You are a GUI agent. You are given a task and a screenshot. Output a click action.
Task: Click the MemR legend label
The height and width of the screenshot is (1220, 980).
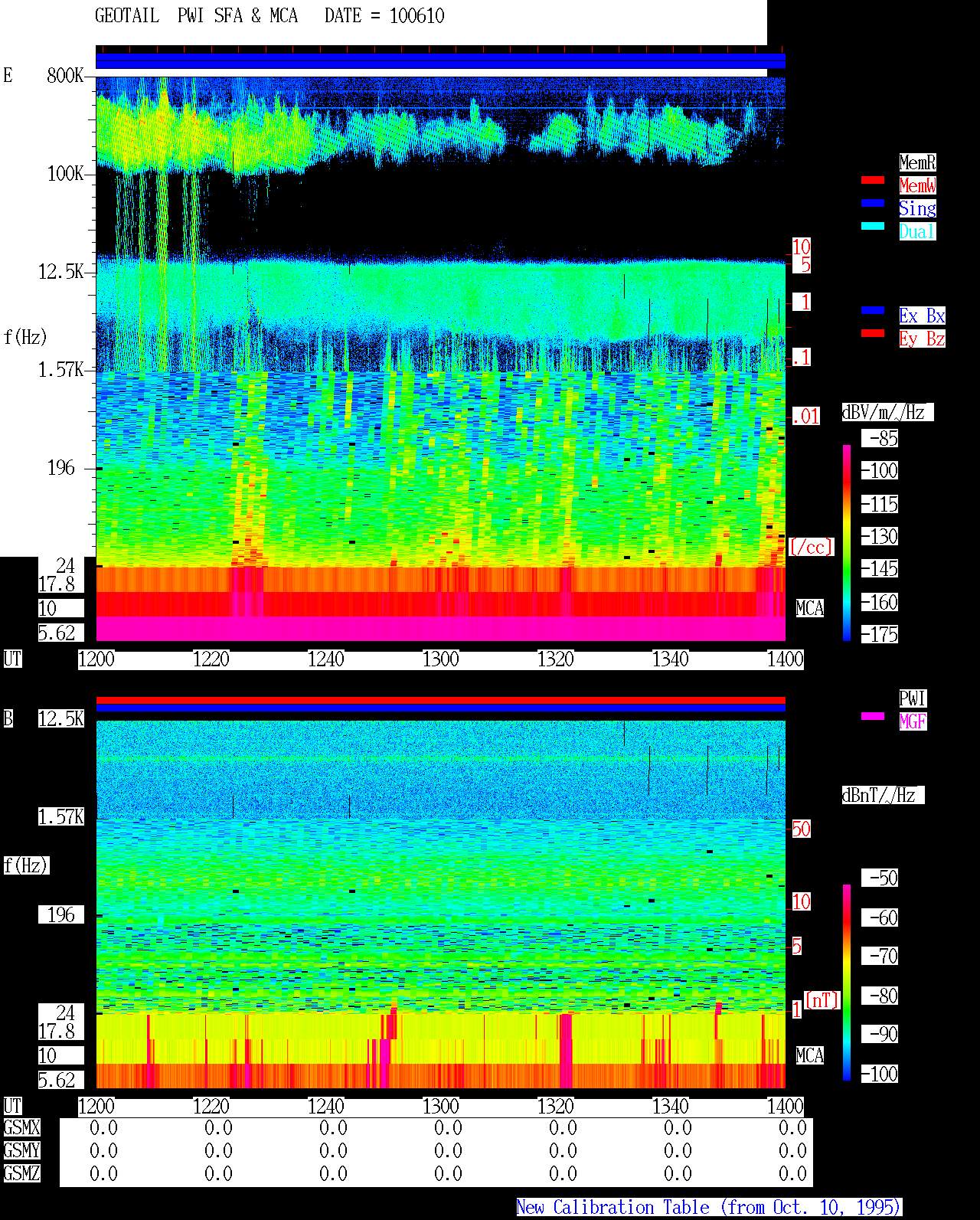click(917, 162)
